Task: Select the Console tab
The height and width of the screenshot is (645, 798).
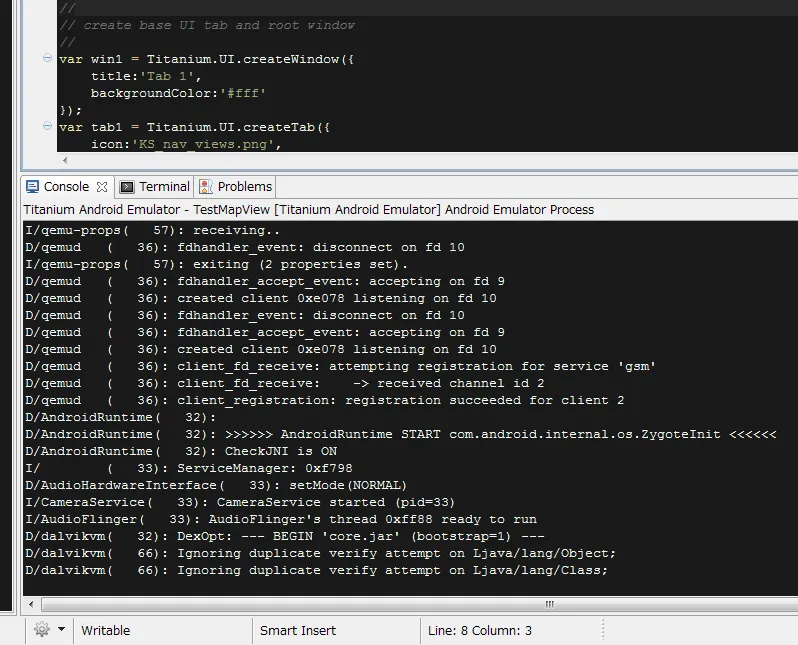Action: [x=66, y=187]
